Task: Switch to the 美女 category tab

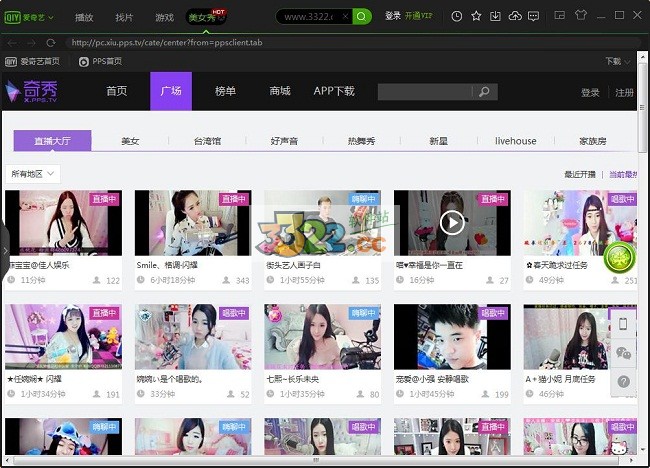Action: pos(130,141)
